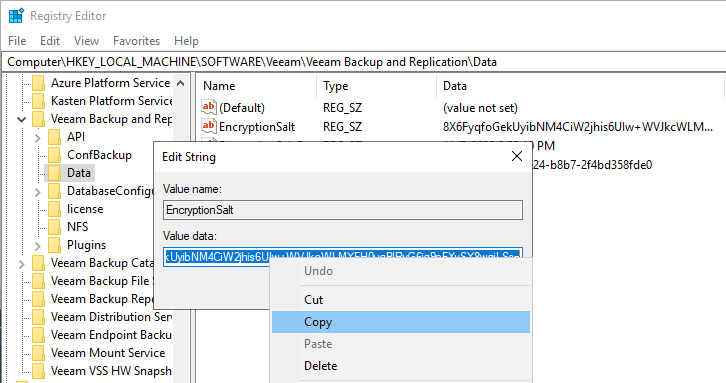Image resolution: width=726 pixels, height=383 pixels.
Task: Select the Data folder icon
Action: pyautogui.click(x=54, y=173)
